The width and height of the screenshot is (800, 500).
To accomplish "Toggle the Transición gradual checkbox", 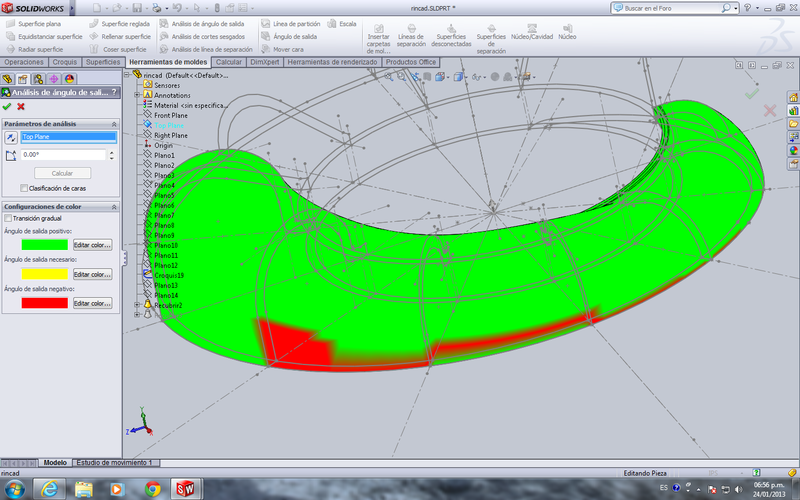I will (8, 218).
